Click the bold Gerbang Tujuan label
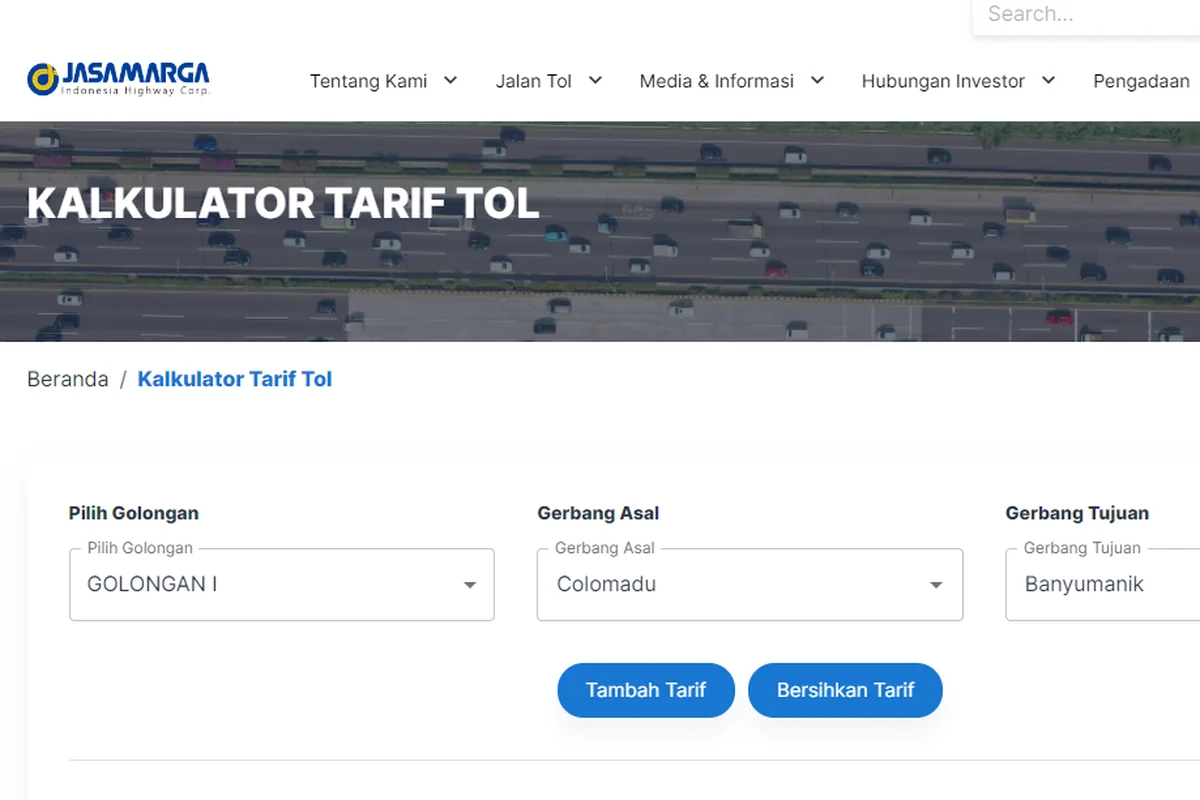1200x800 pixels. pyautogui.click(x=1077, y=513)
